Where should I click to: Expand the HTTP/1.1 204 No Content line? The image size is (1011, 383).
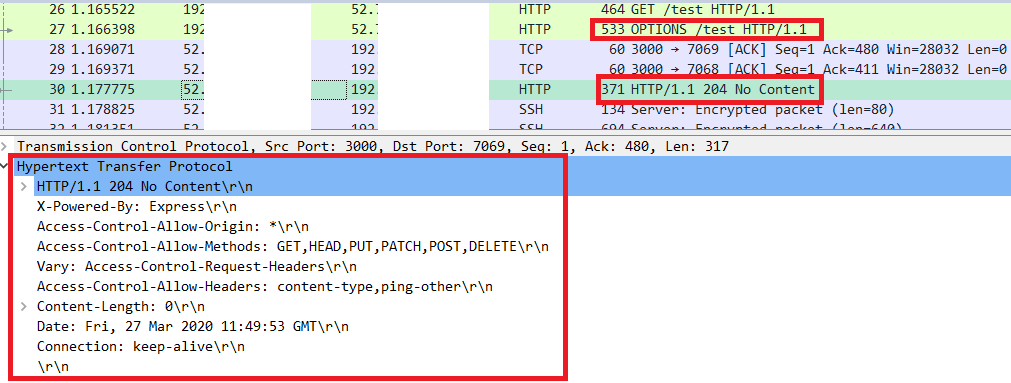[x=25, y=186]
